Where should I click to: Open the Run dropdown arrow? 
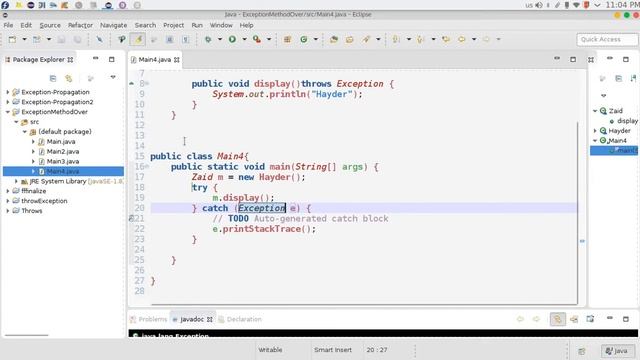[244, 39]
